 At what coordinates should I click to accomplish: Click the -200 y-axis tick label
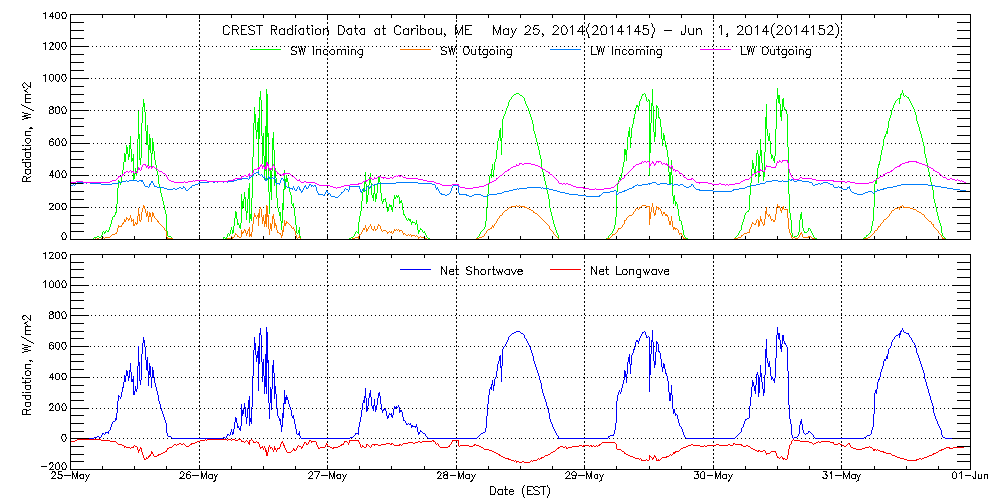pos(54,467)
